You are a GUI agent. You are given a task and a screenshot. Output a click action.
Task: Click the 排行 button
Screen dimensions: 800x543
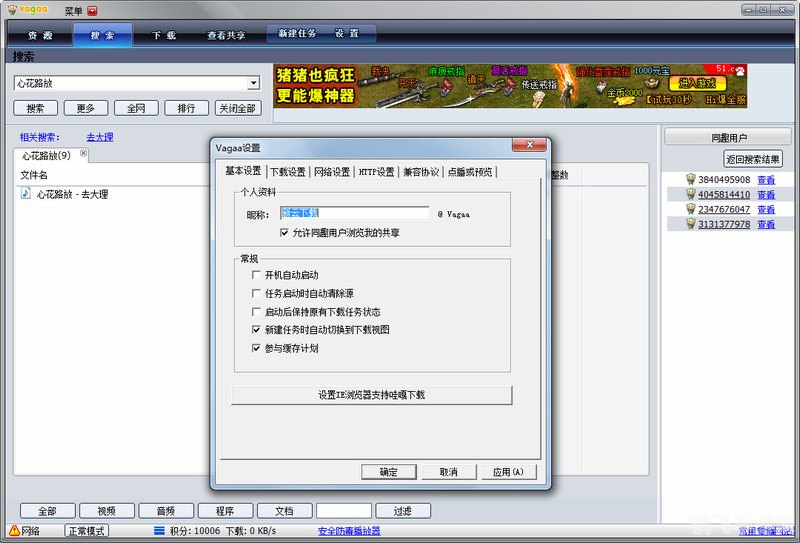186,108
